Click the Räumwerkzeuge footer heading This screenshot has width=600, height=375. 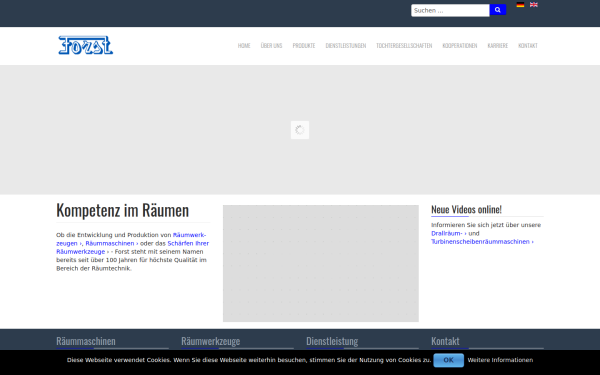[210, 341]
